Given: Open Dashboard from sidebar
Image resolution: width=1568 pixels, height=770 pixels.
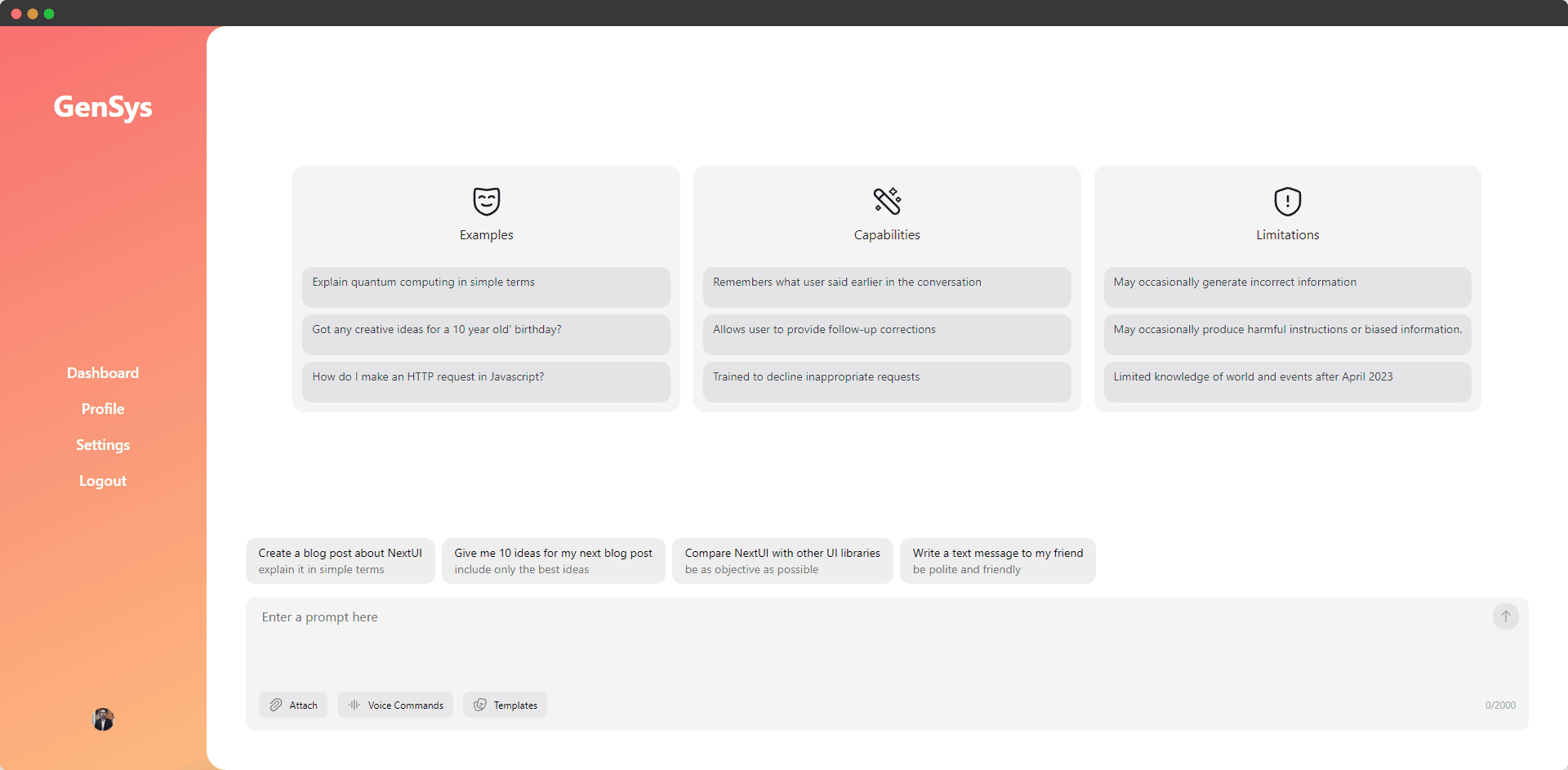Looking at the screenshot, I should [103, 373].
